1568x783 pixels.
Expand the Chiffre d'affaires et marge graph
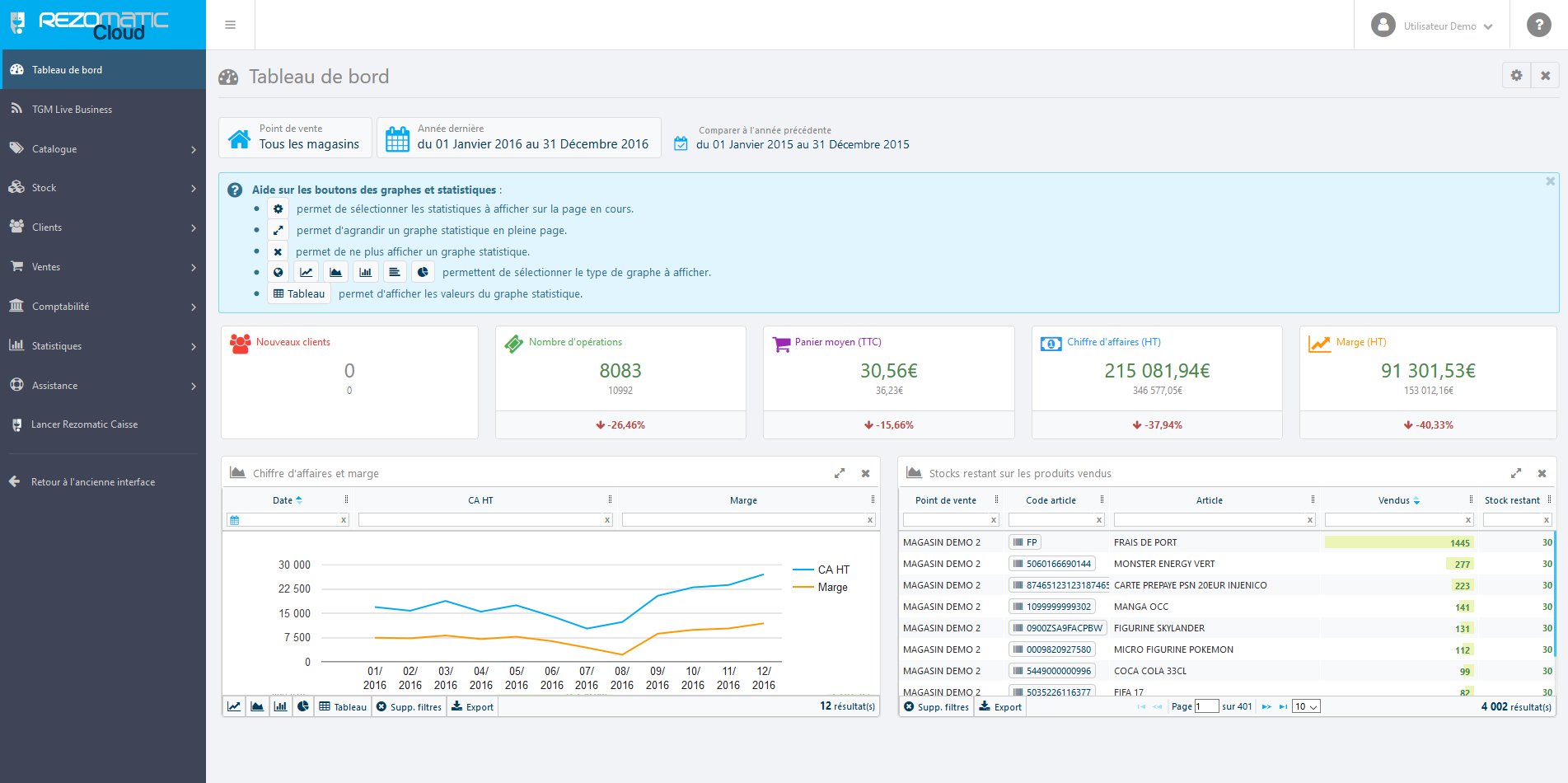tap(840, 473)
